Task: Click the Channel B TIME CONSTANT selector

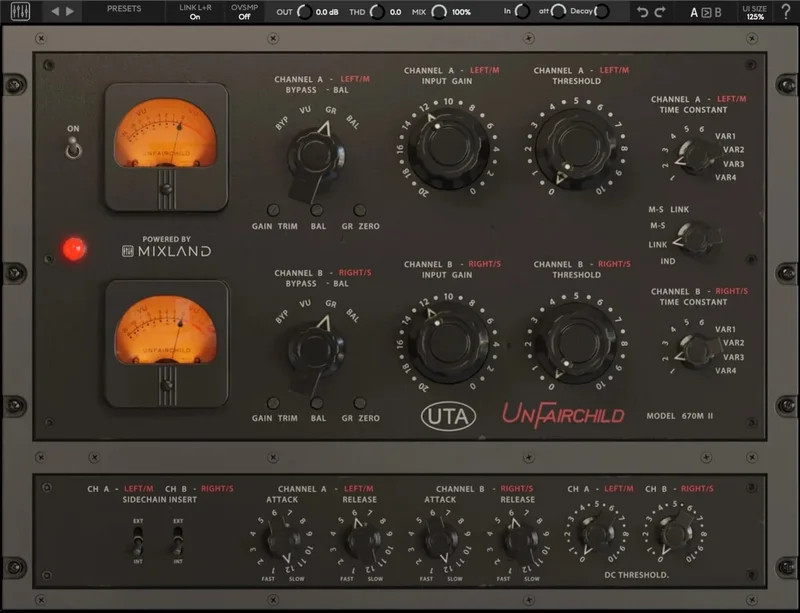Action: point(698,351)
